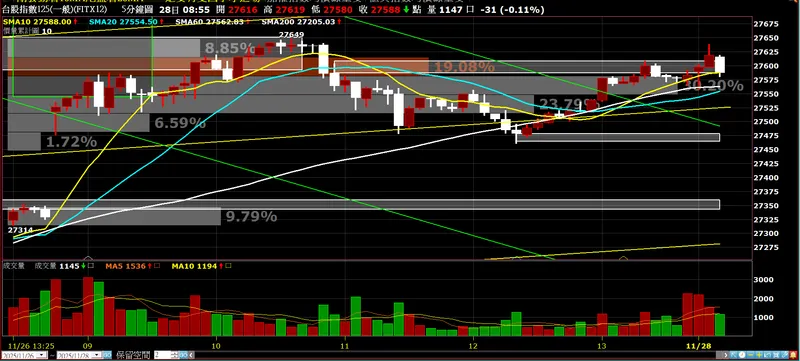The image size is (800, 361).
Task: Select the cursor pointer tool icon
Action: click(734, 355)
